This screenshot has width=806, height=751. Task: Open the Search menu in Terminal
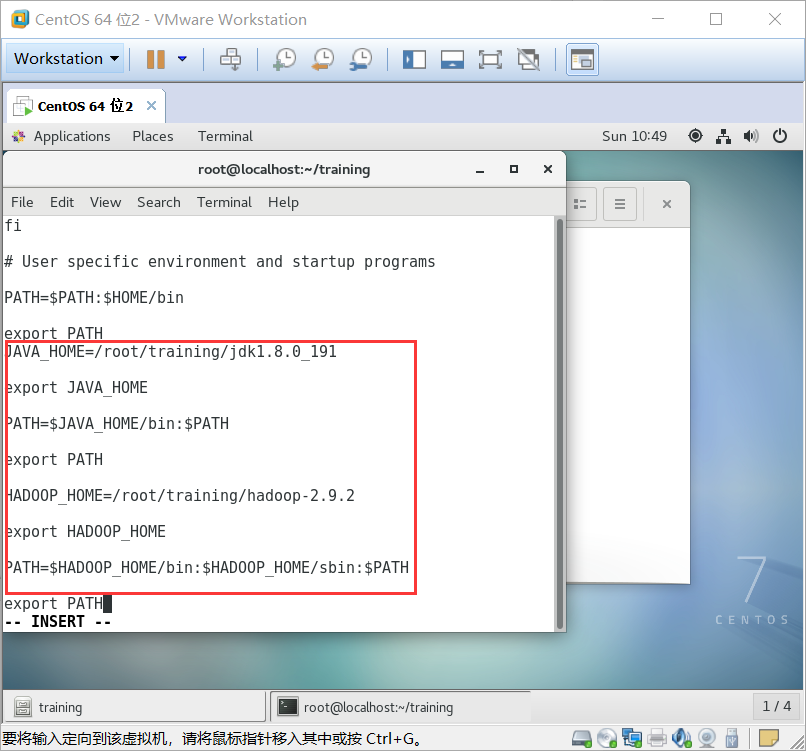coord(158,202)
